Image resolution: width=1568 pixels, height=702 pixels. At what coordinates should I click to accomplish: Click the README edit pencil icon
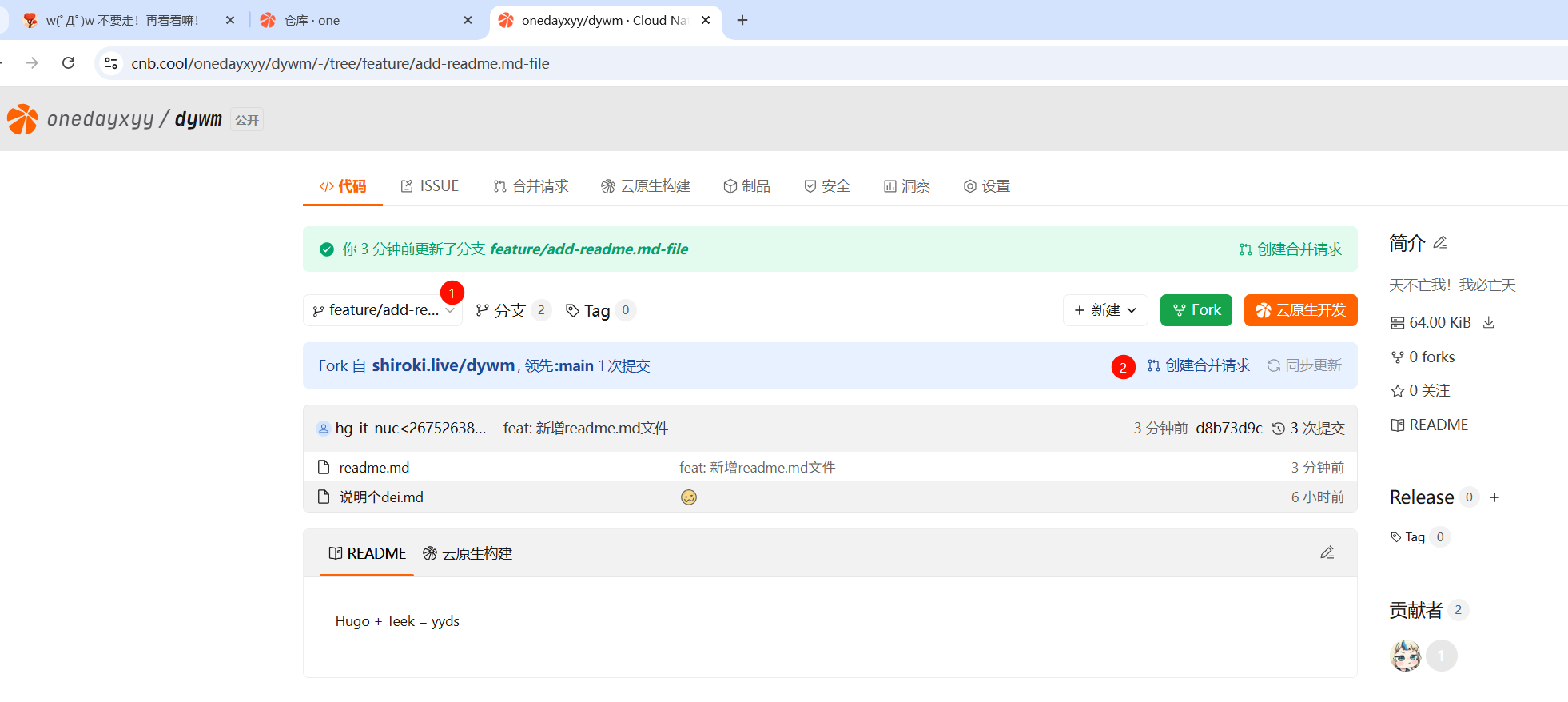(1327, 552)
